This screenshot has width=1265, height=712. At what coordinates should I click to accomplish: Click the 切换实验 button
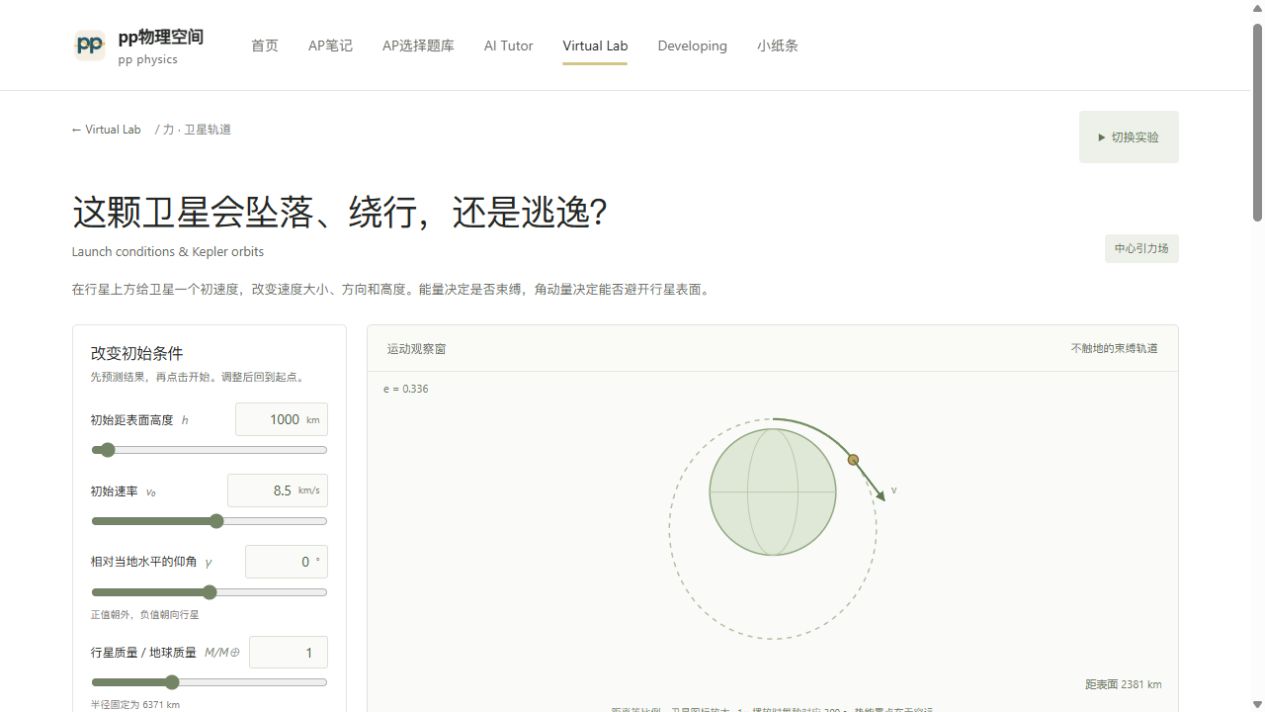[1128, 137]
